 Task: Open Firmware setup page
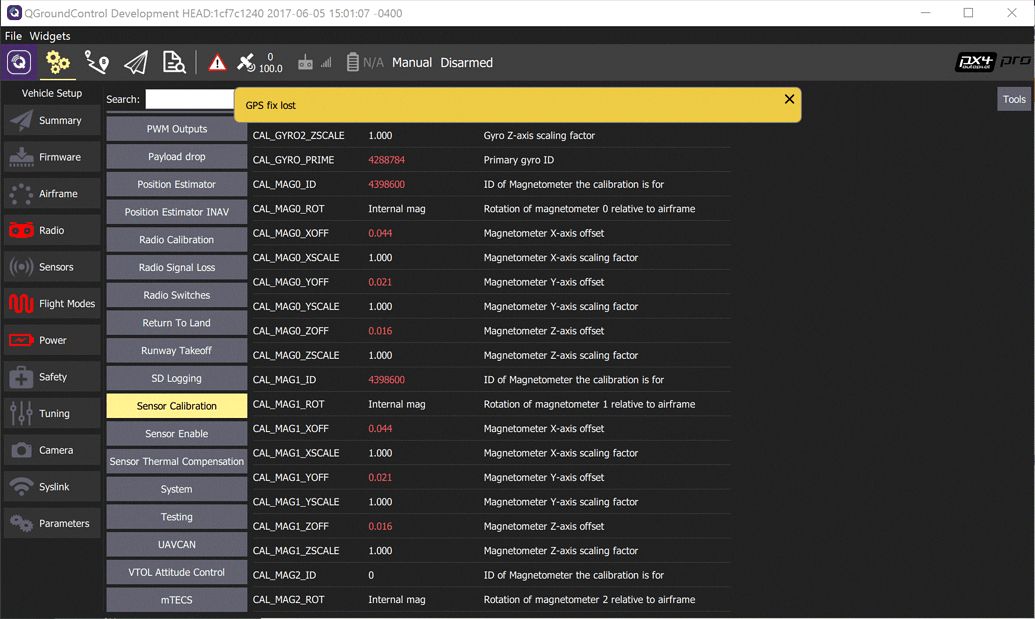click(52, 157)
